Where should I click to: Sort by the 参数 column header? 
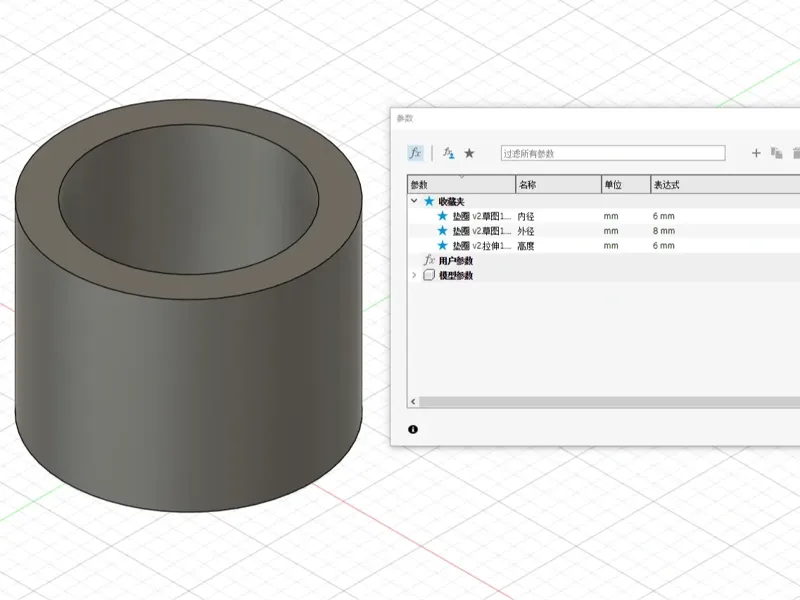(461, 185)
